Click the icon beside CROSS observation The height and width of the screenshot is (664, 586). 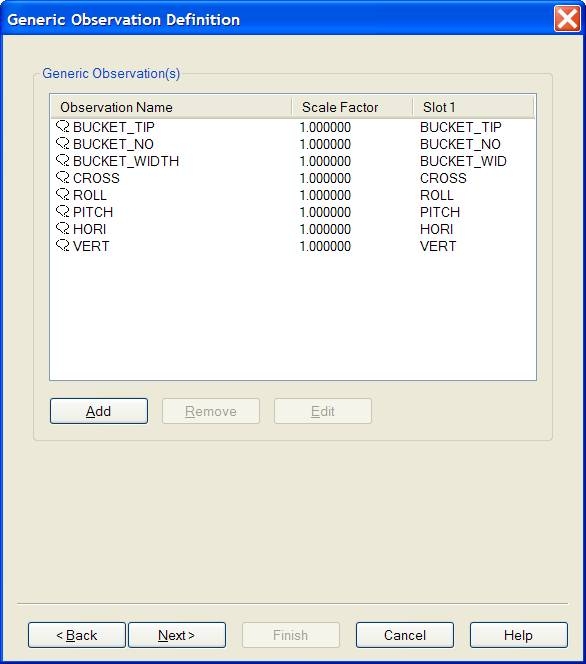63,177
